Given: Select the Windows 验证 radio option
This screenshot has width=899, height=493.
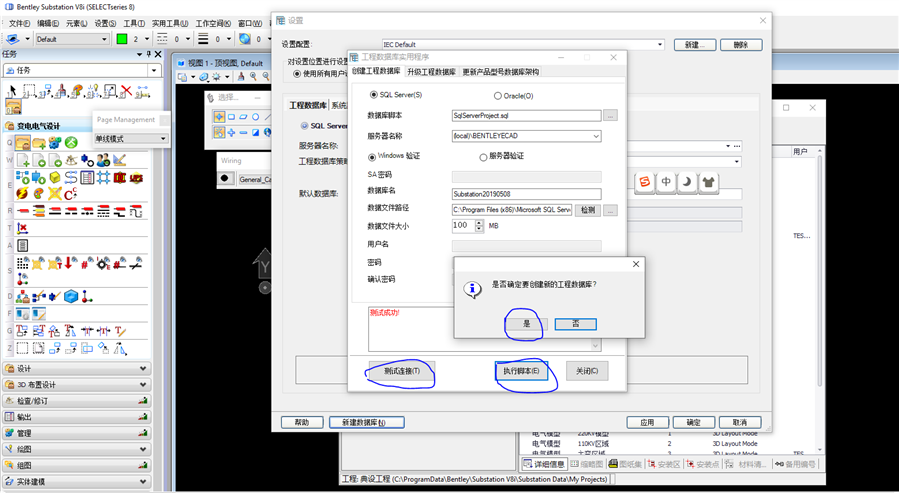Looking at the screenshot, I should click(373, 156).
